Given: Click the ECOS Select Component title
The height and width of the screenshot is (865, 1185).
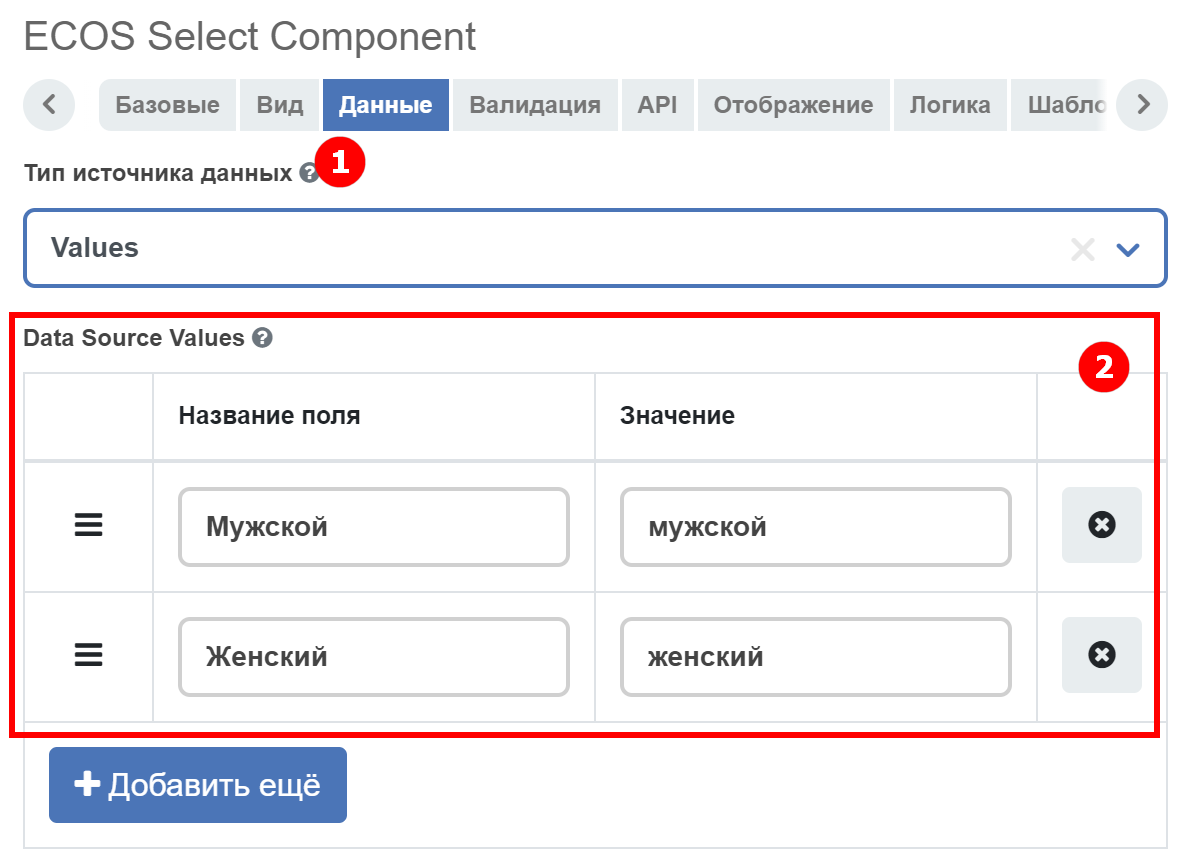Looking at the screenshot, I should point(250,36).
